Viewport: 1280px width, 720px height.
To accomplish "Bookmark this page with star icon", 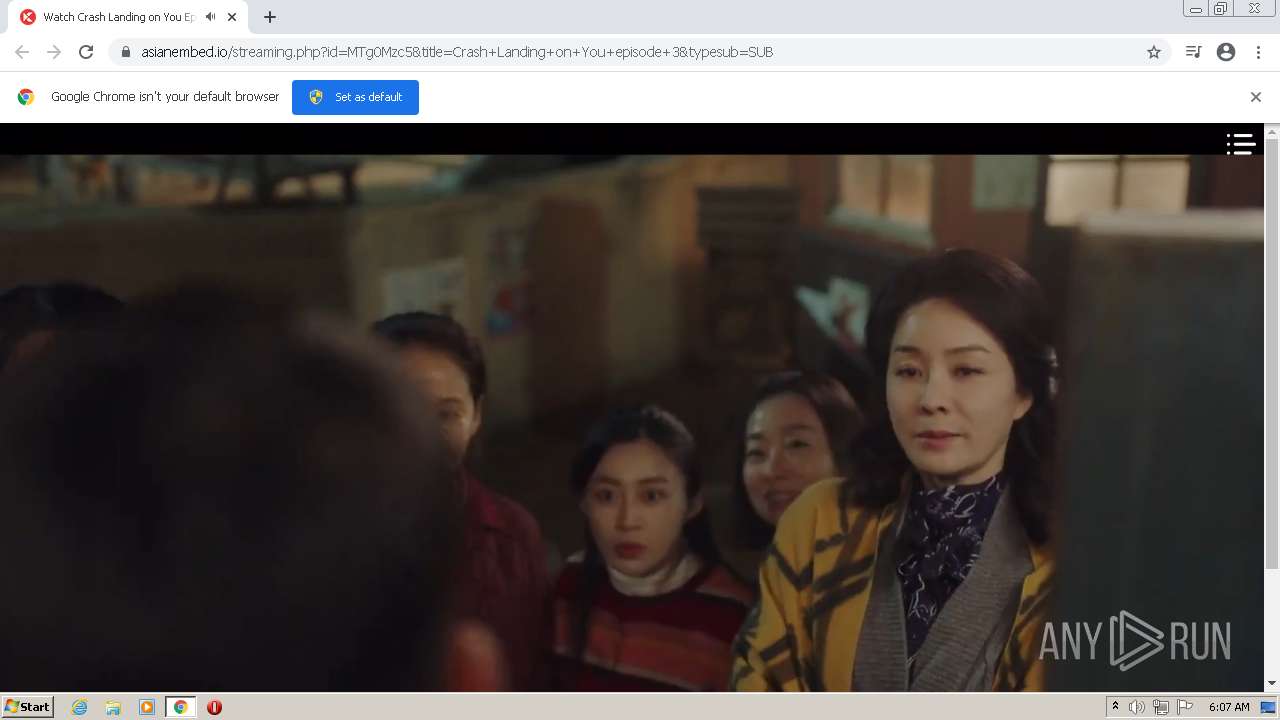I will (1154, 52).
